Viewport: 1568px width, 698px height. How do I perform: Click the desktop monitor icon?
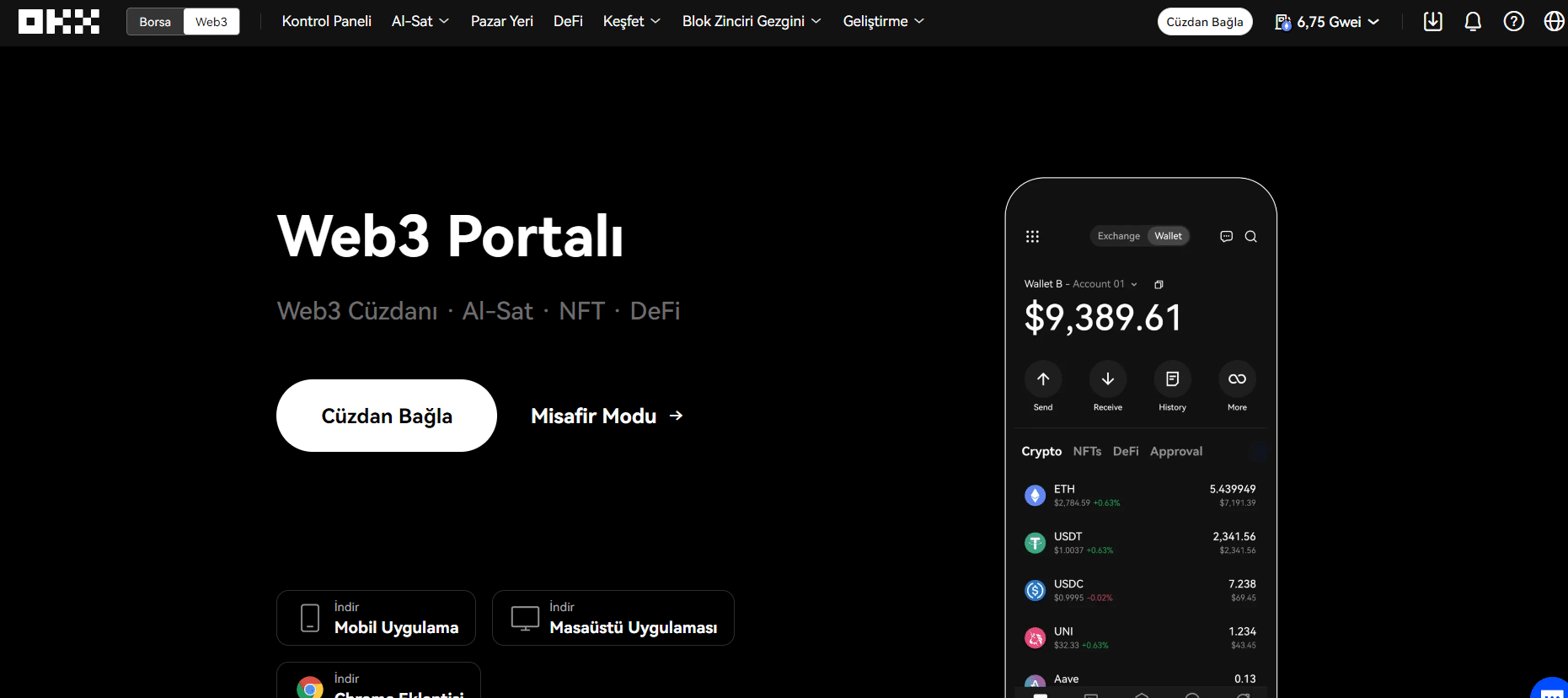[525, 618]
